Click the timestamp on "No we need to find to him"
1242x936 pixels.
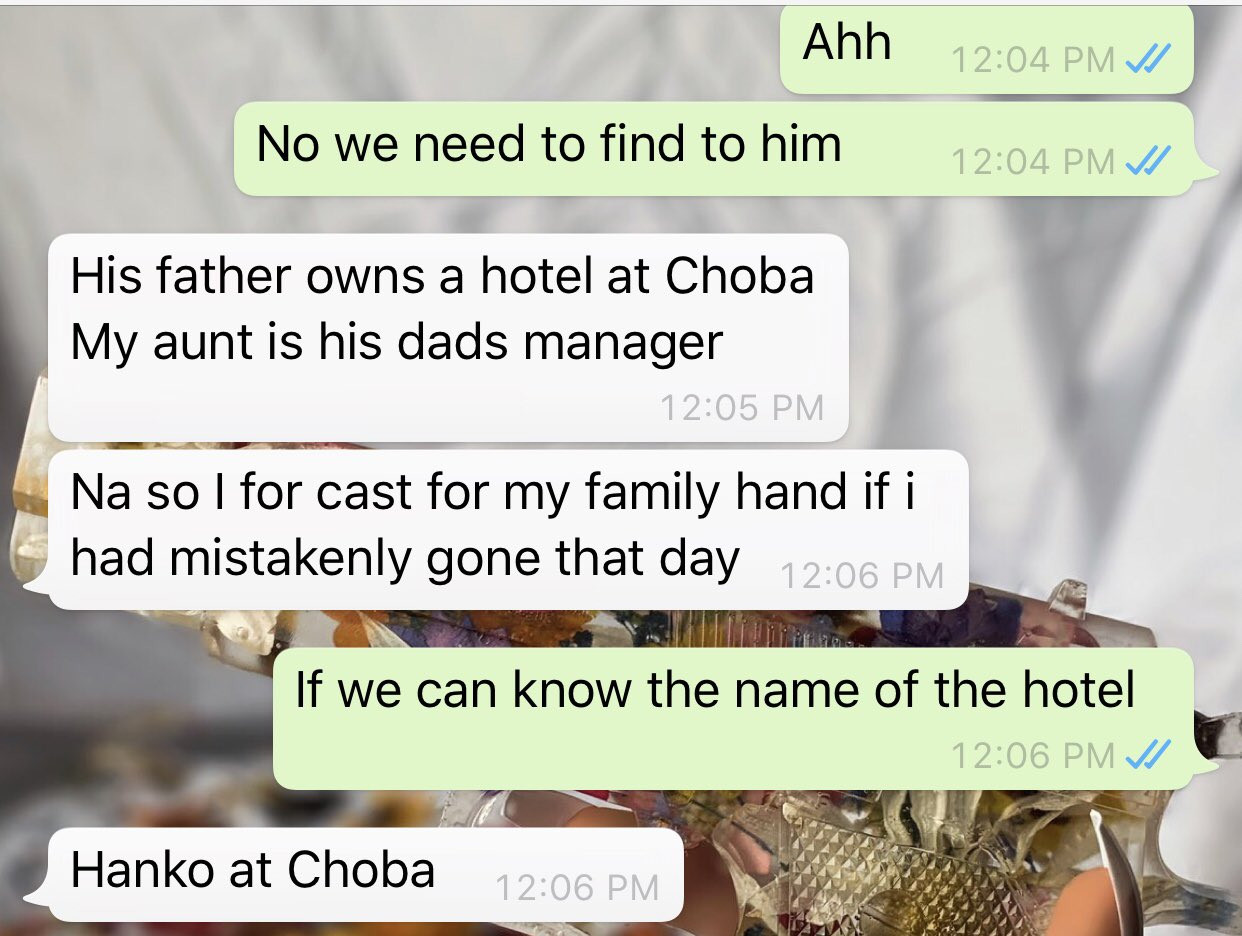pos(1033,160)
